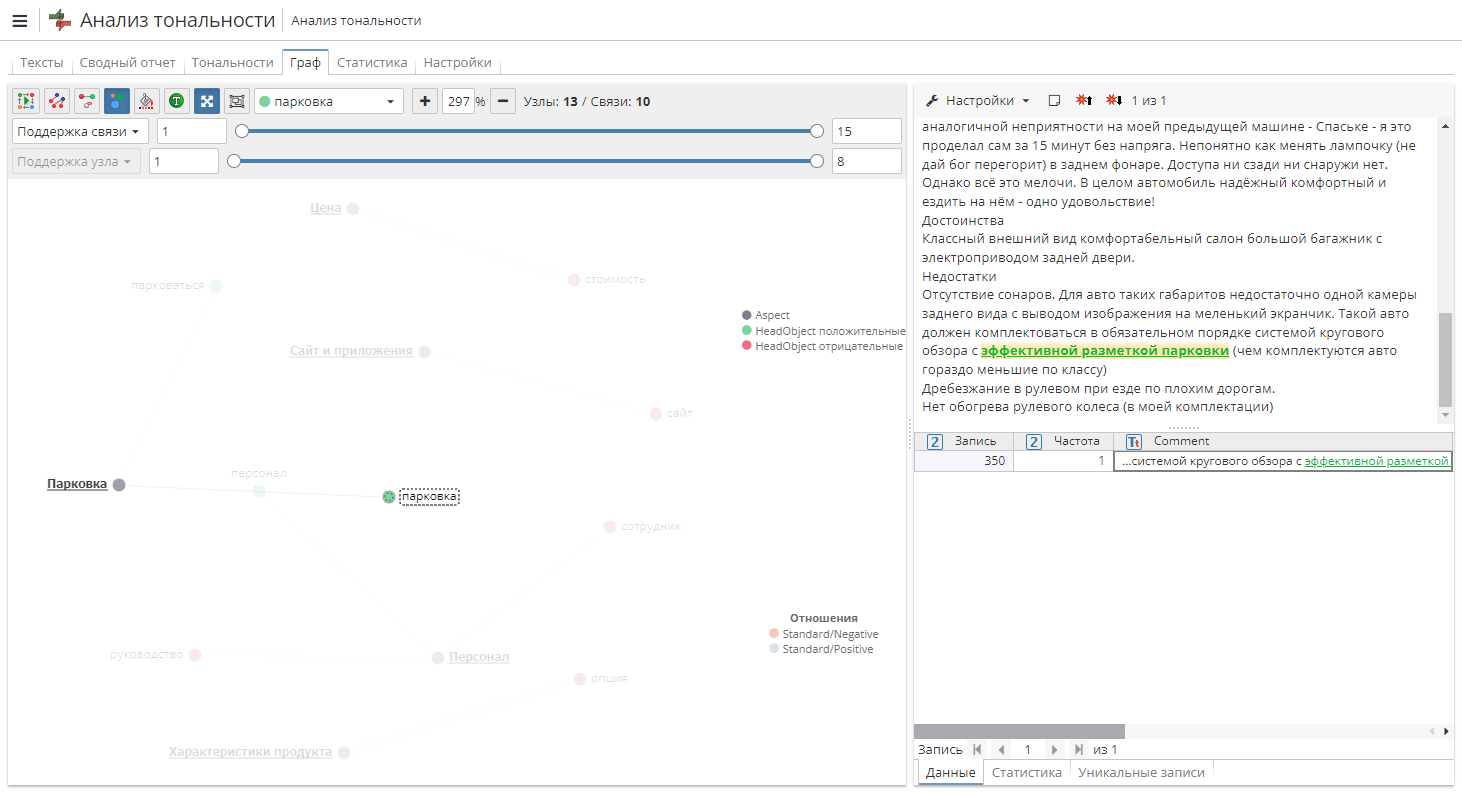Click the Анализ тональности app logo icon
The image size is (1462, 793).
tap(60, 20)
